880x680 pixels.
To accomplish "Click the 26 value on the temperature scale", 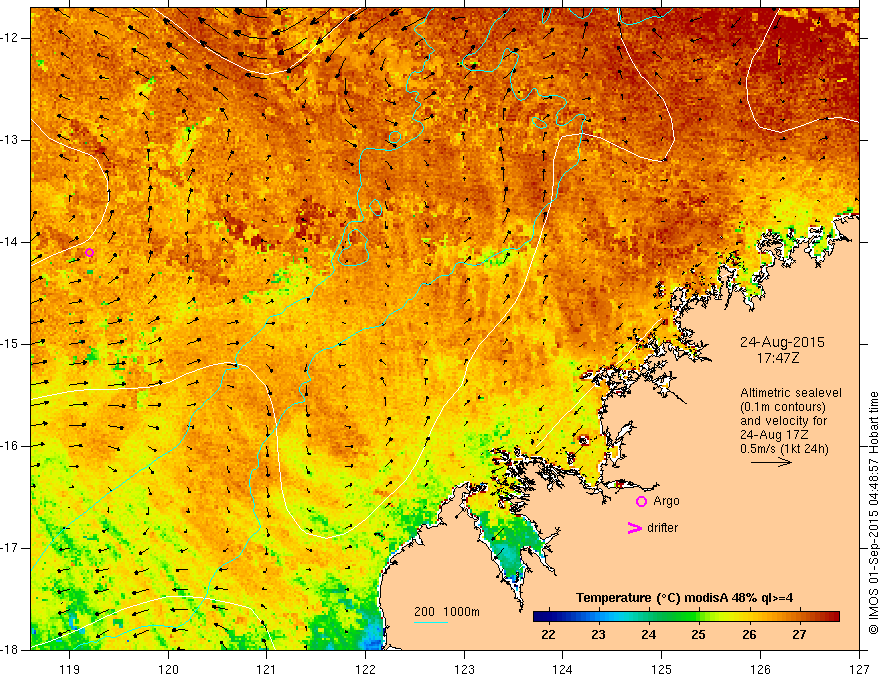I will click(x=749, y=635).
